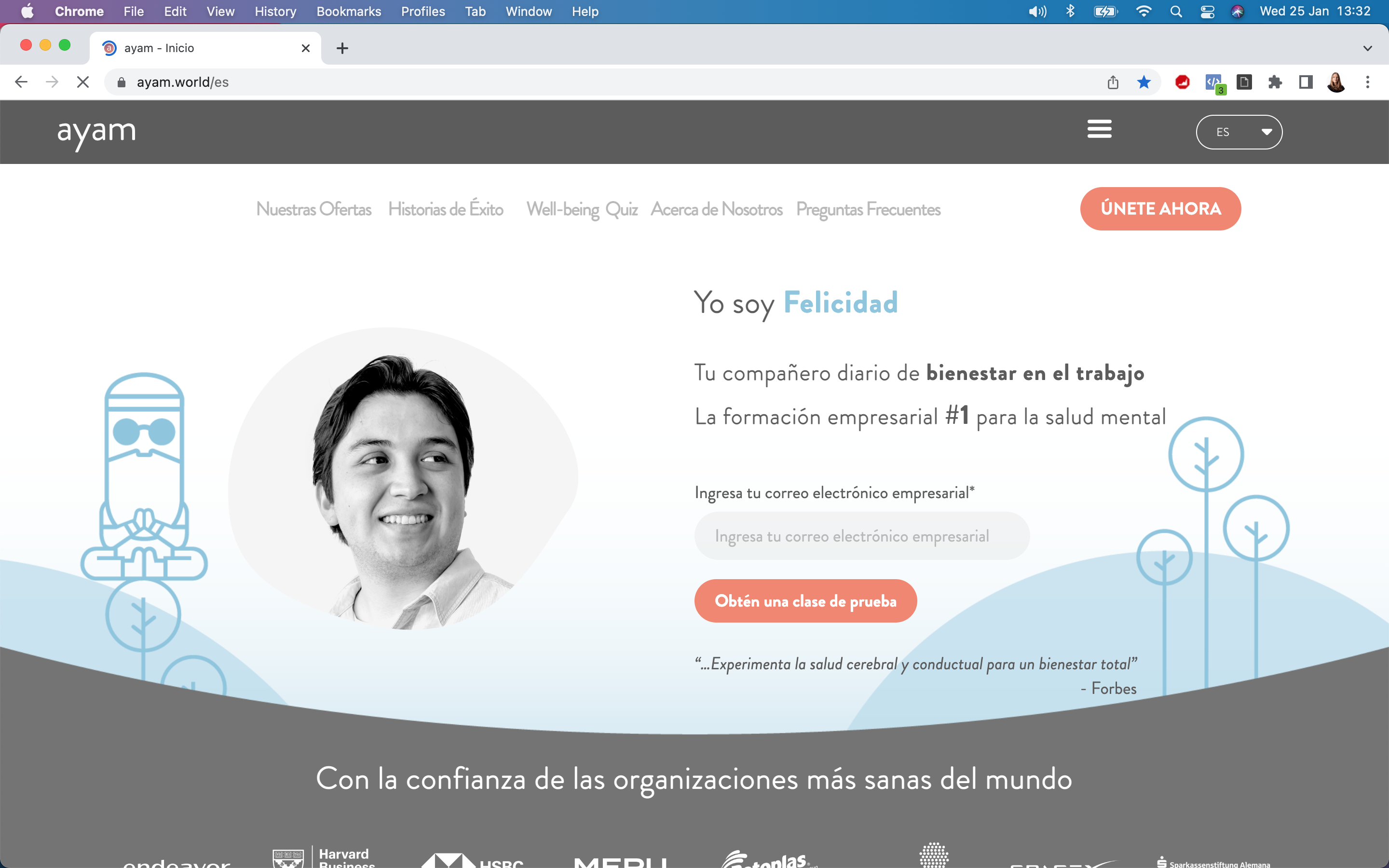
Task: Stop page loading with X icon
Action: coord(82,82)
